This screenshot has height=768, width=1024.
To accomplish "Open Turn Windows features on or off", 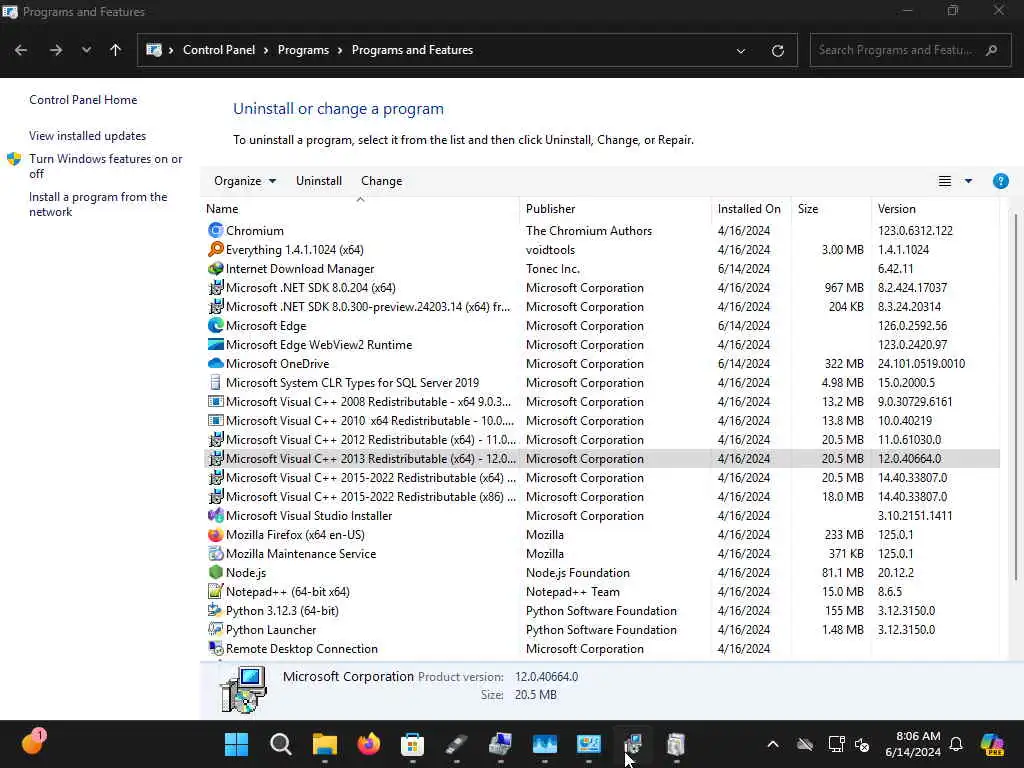I will (x=106, y=166).
